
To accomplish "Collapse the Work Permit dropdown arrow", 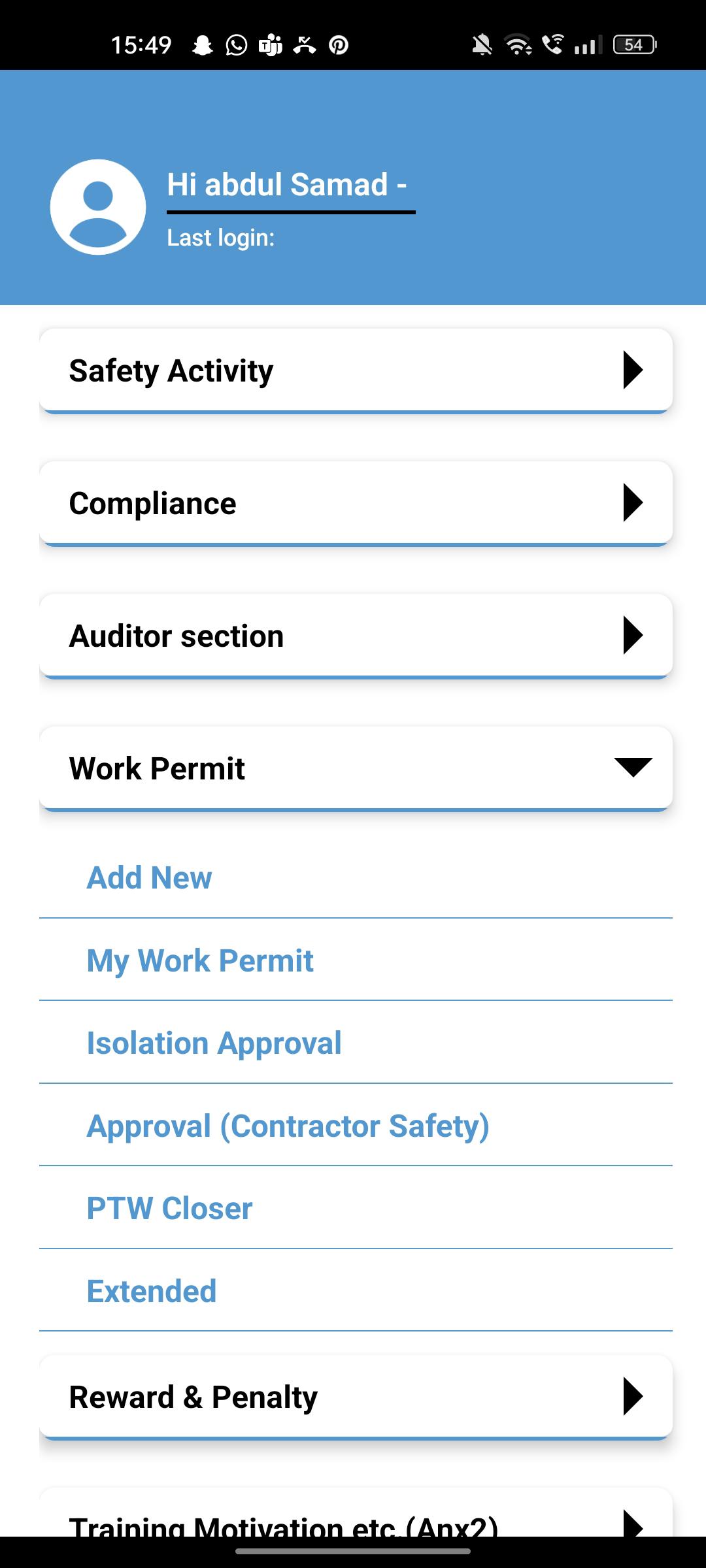I will coord(633,768).
